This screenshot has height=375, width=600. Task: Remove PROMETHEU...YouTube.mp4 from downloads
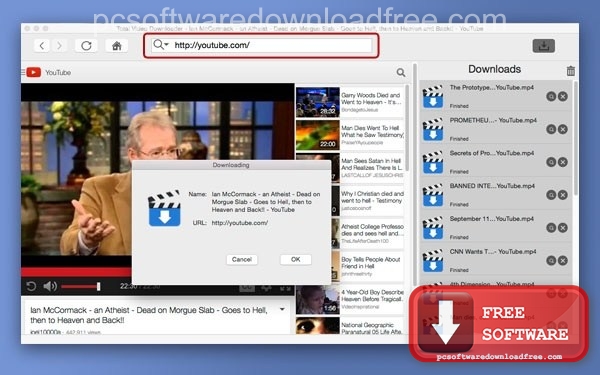[562, 129]
